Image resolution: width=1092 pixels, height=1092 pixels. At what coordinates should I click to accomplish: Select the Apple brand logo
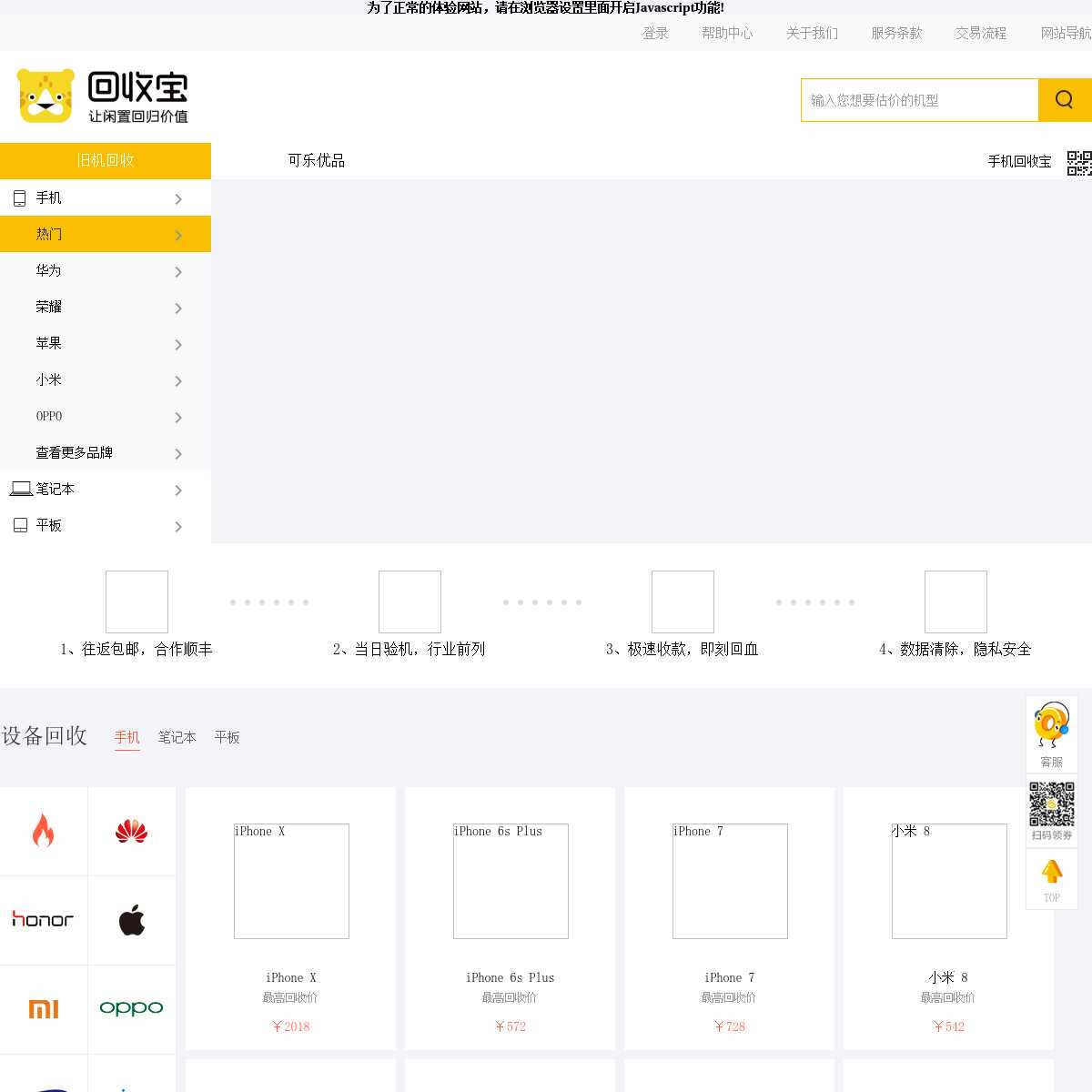132,920
